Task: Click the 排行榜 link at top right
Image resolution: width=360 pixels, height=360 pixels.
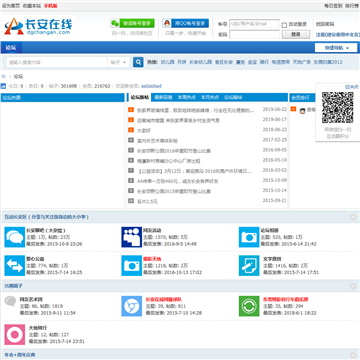Action: 352,6
